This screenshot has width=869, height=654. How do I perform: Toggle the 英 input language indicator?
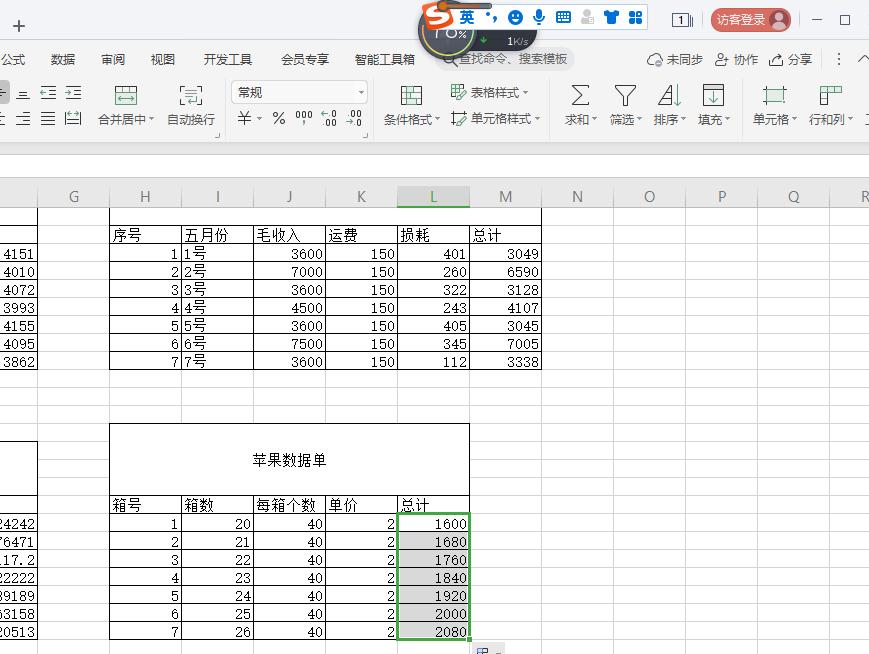pos(466,15)
